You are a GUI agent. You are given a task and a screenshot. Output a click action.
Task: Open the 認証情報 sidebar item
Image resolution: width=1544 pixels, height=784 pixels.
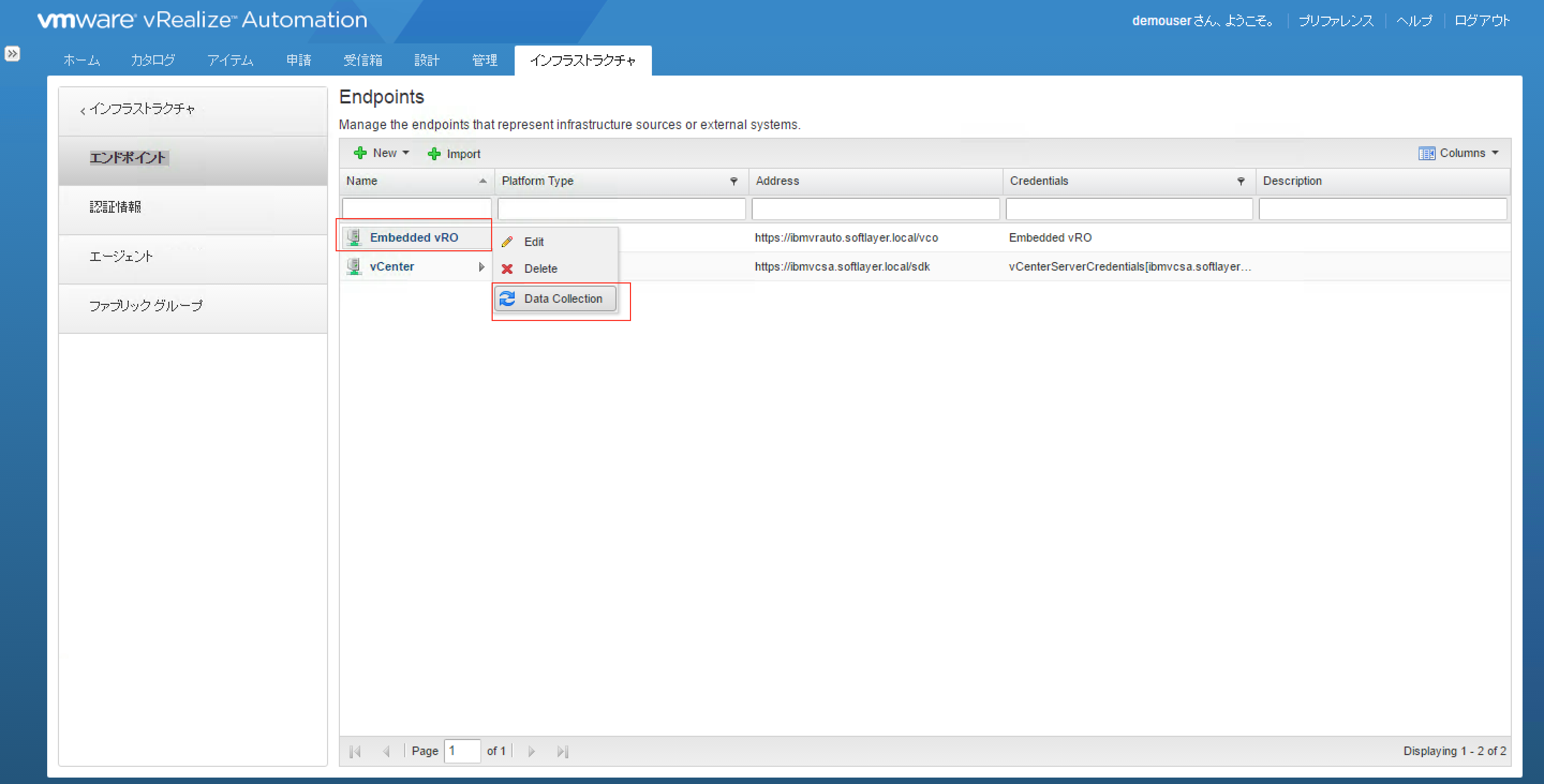point(115,207)
